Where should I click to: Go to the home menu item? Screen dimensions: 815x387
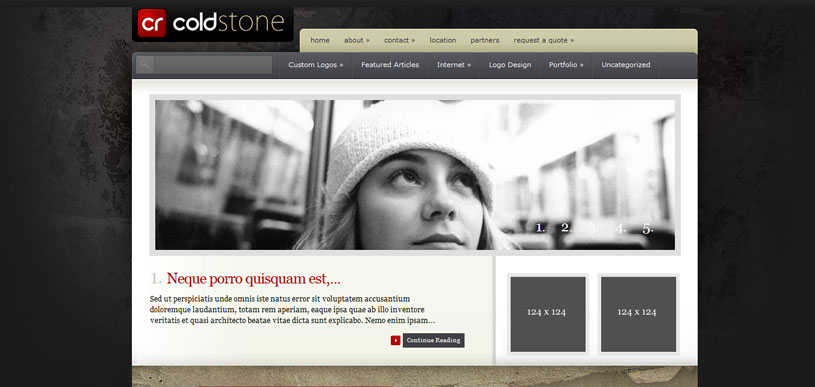coord(320,40)
